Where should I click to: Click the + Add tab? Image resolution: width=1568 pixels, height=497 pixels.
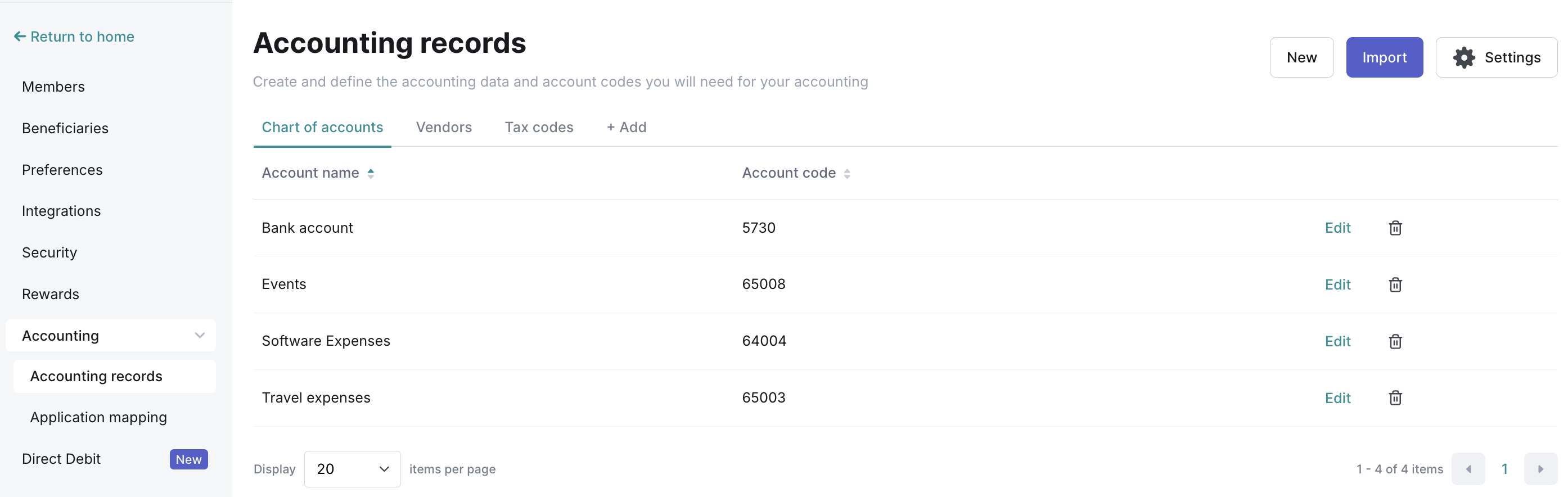click(626, 127)
